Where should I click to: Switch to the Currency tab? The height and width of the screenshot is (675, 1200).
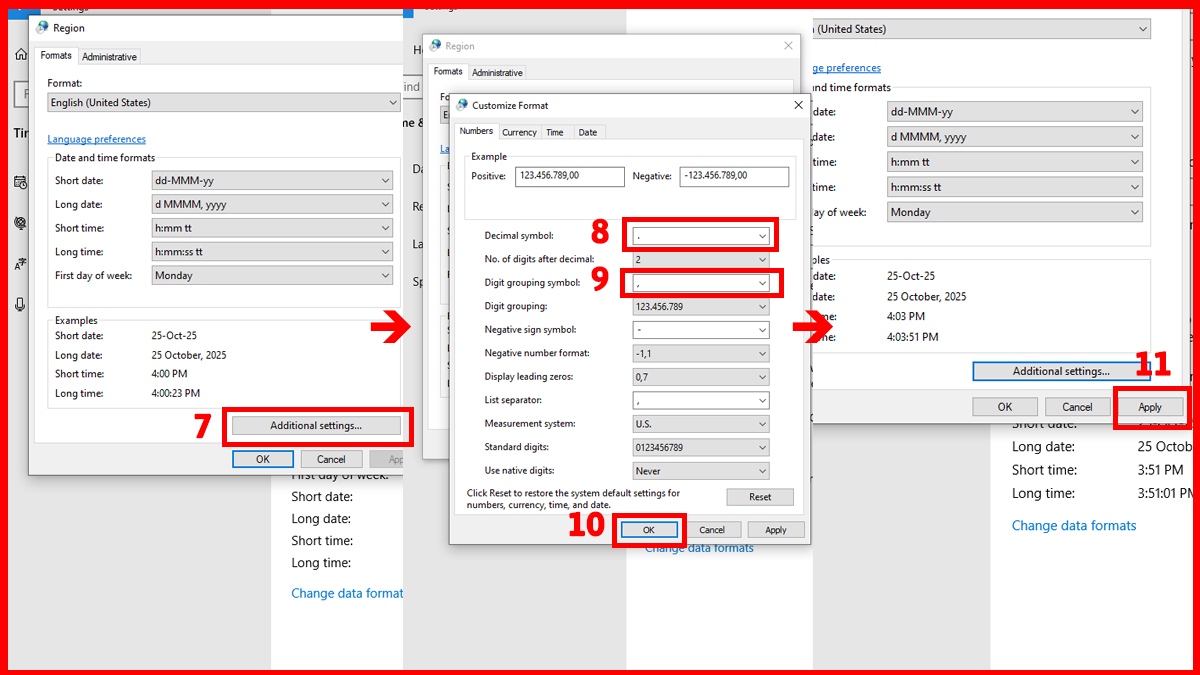pyautogui.click(x=519, y=131)
